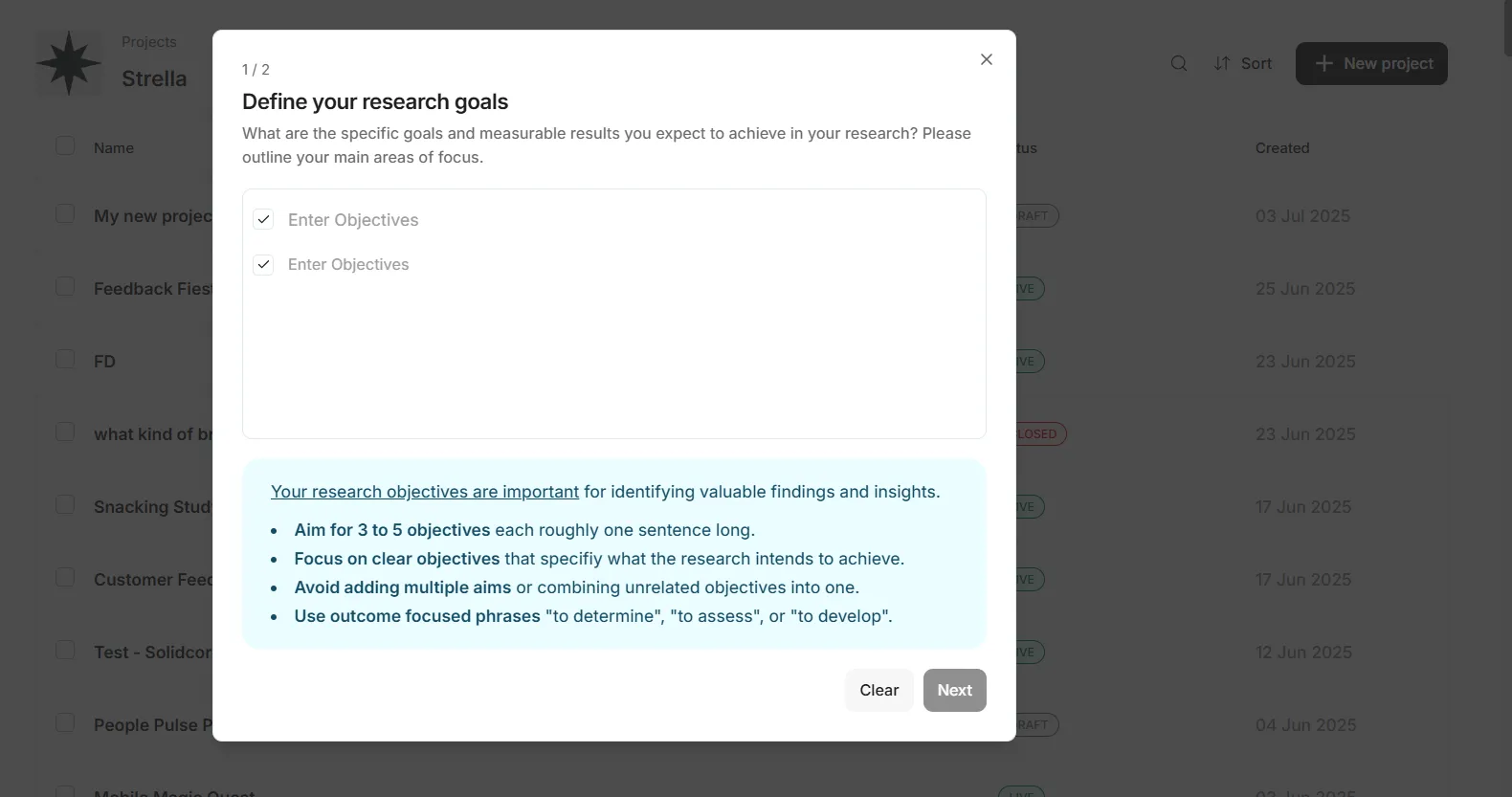1512x797 pixels.
Task: Tick the select-all checkbox beside Name
Action: [65, 145]
